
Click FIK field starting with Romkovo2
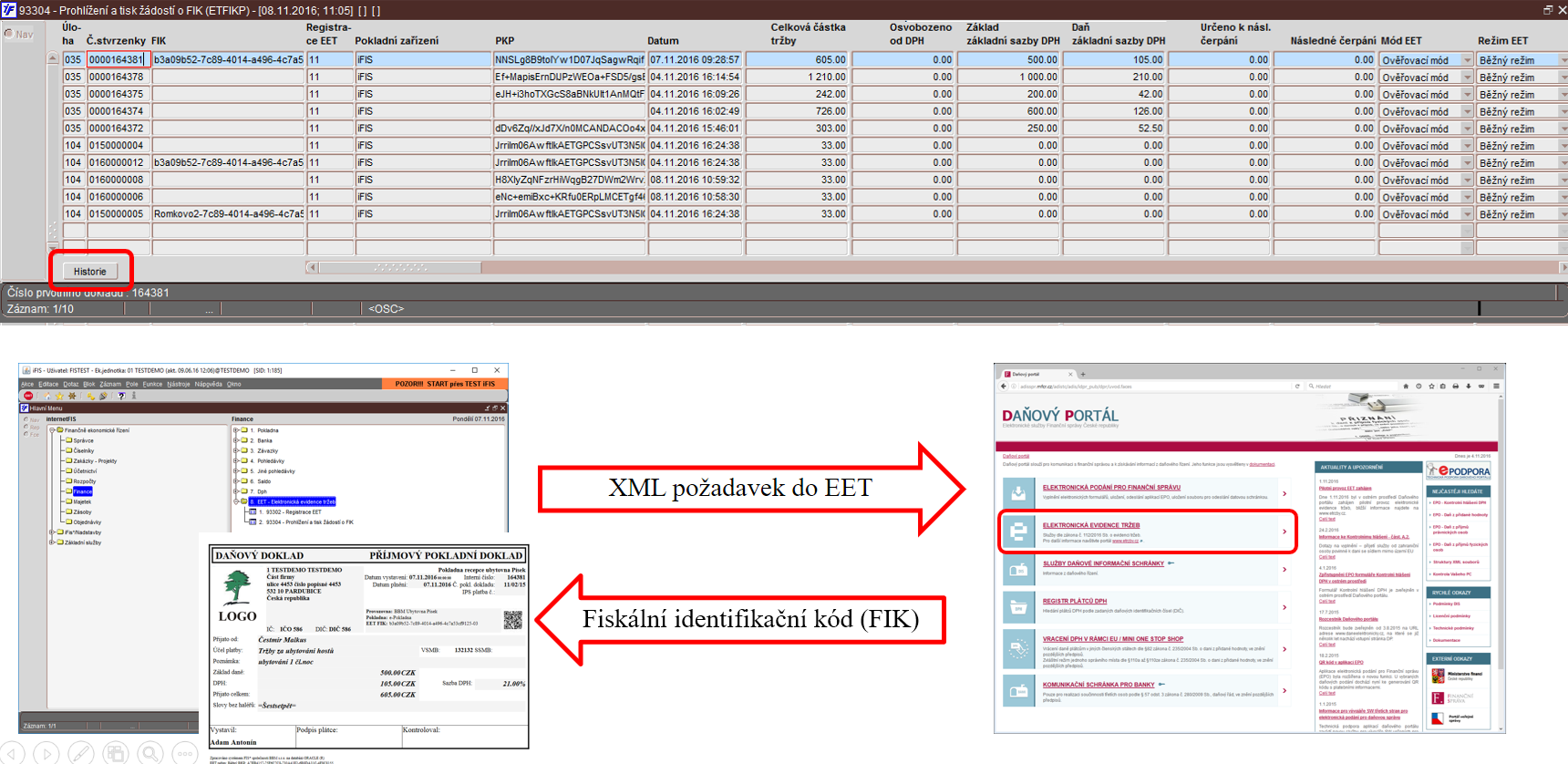click(x=228, y=214)
